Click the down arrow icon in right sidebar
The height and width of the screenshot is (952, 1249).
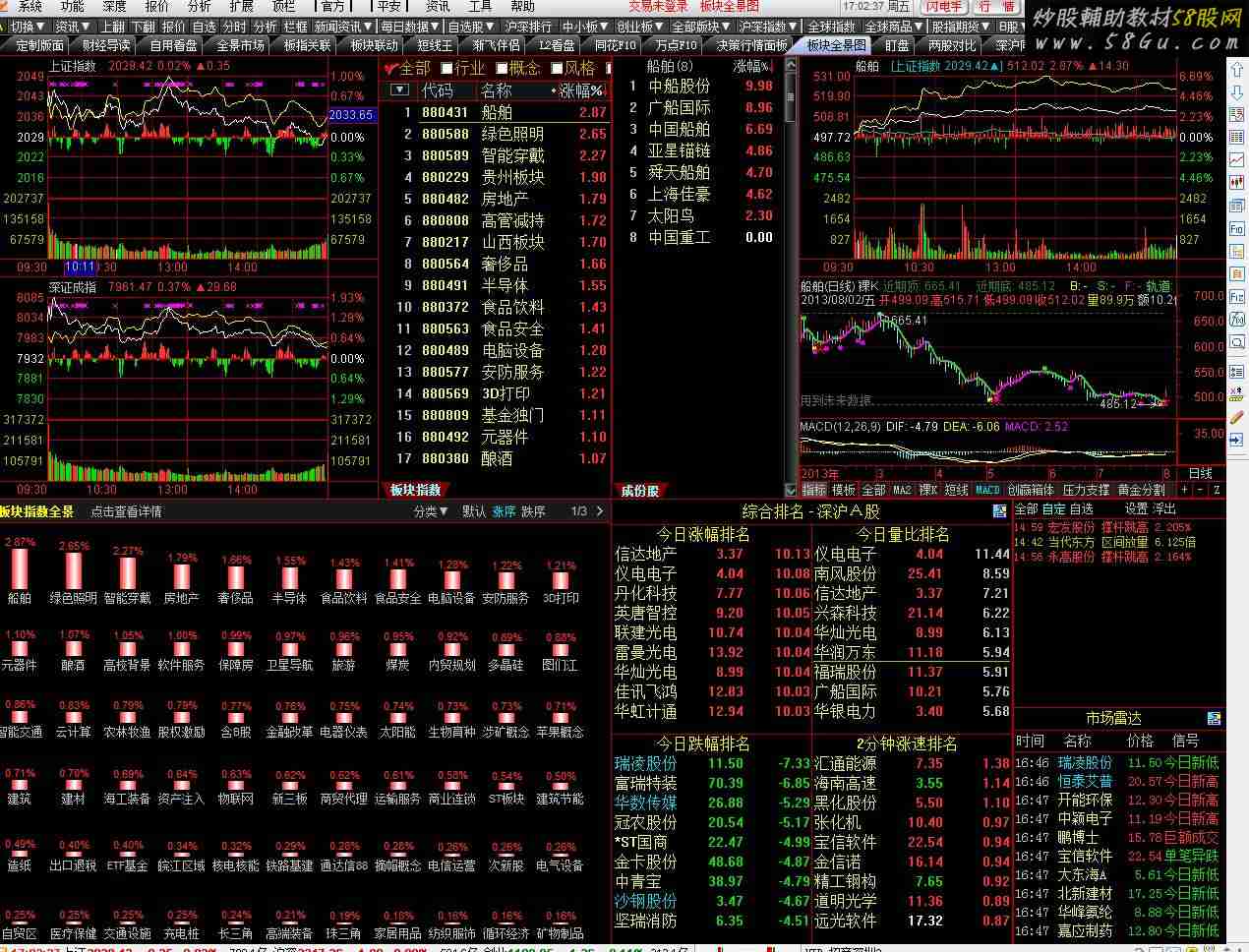1237,93
